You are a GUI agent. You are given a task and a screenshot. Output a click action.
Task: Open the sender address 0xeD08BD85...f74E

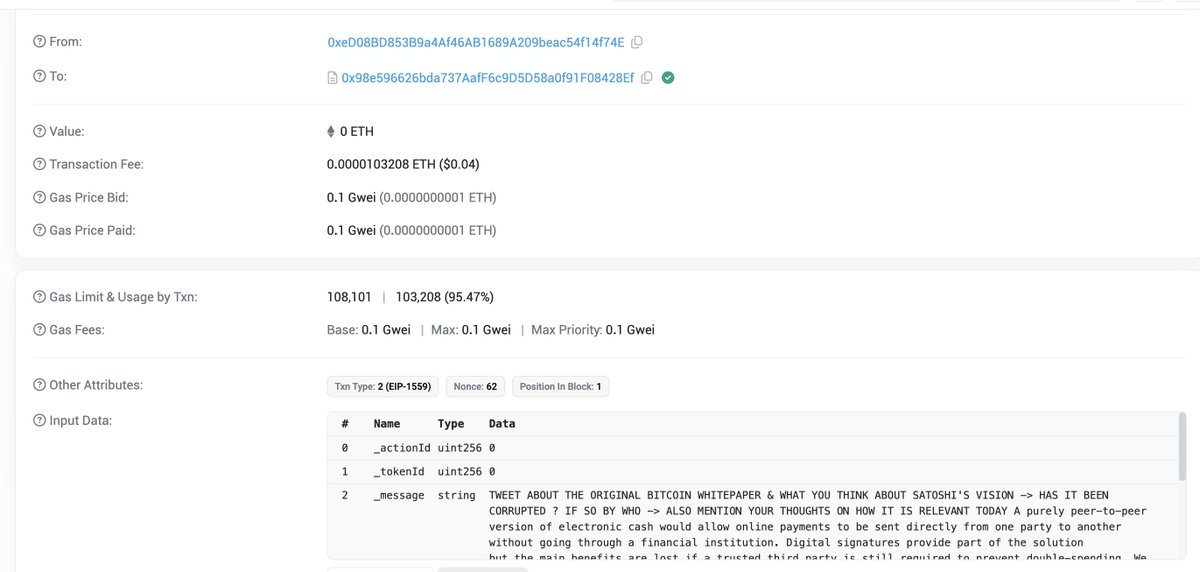(x=476, y=42)
